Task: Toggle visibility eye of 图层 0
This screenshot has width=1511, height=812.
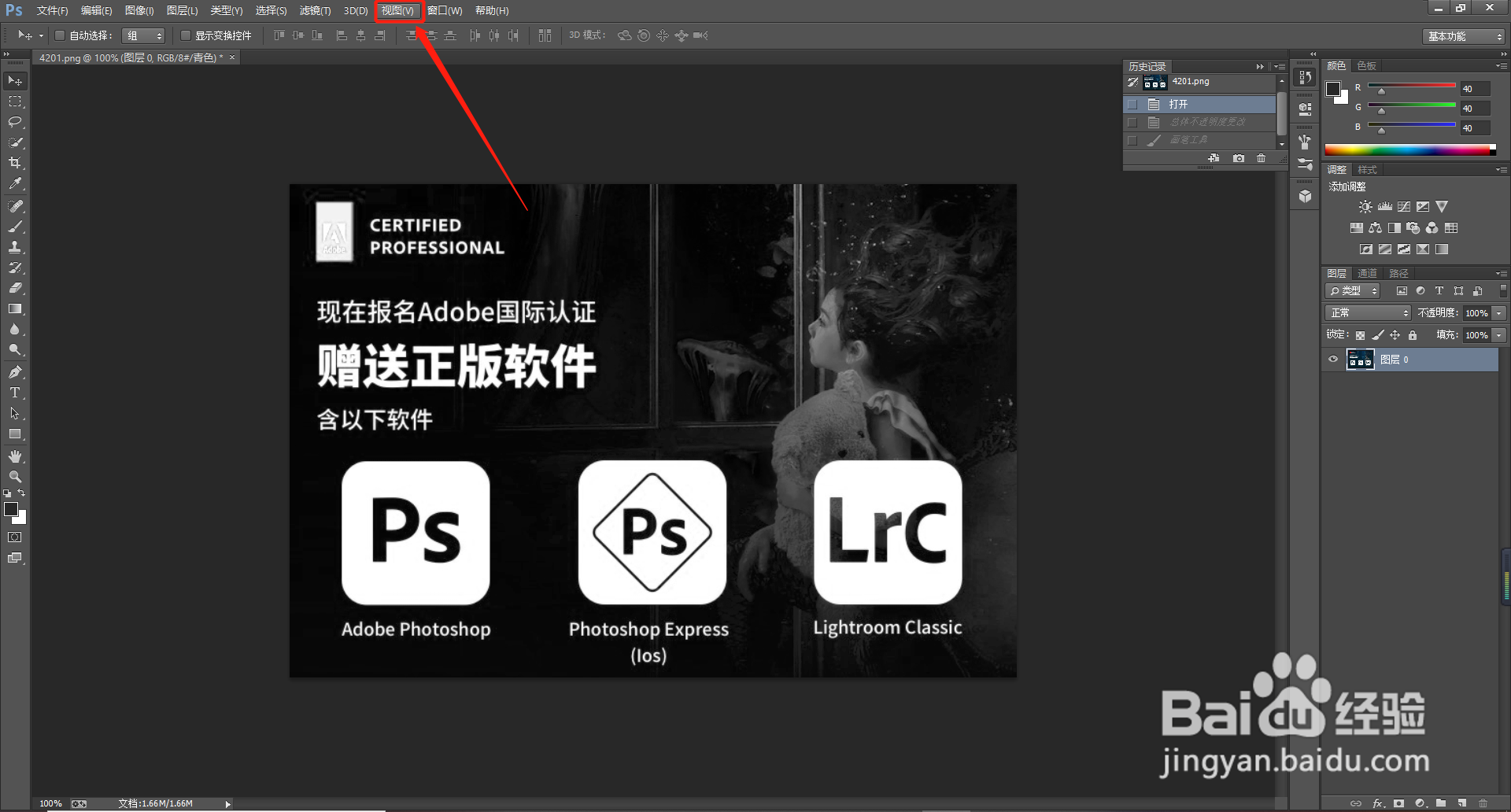Action: [x=1333, y=360]
